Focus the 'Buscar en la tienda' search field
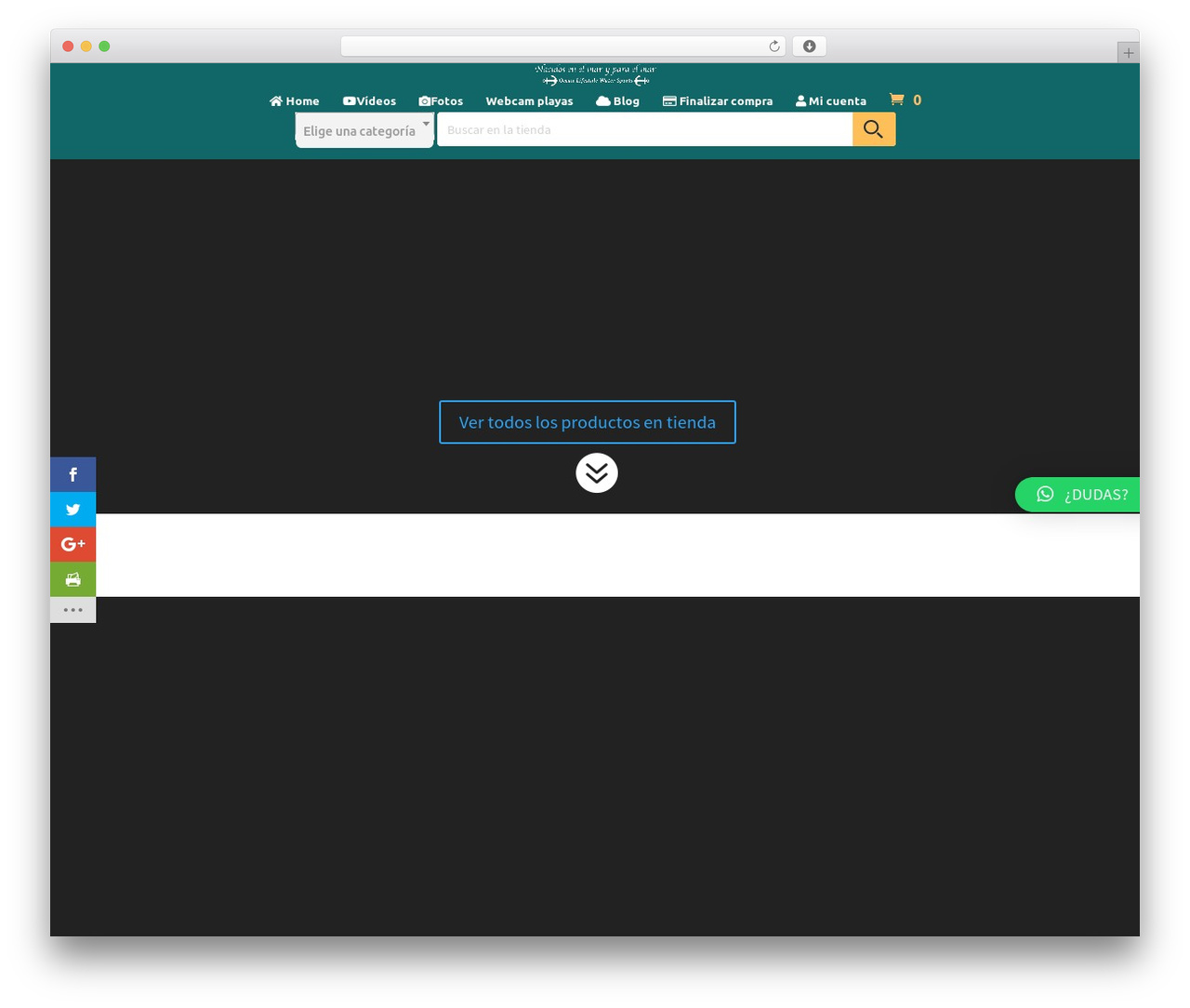The width and height of the screenshot is (1190, 1008). pyautogui.click(x=645, y=130)
